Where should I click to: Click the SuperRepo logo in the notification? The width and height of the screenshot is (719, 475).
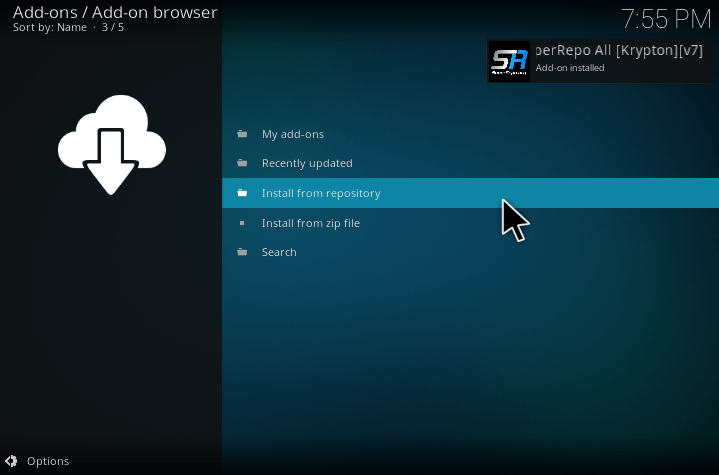[x=509, y=61]
